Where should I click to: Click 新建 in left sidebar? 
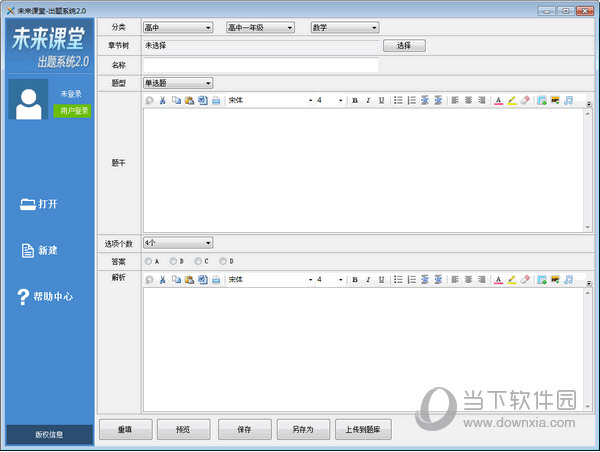(x=39, y=251)
